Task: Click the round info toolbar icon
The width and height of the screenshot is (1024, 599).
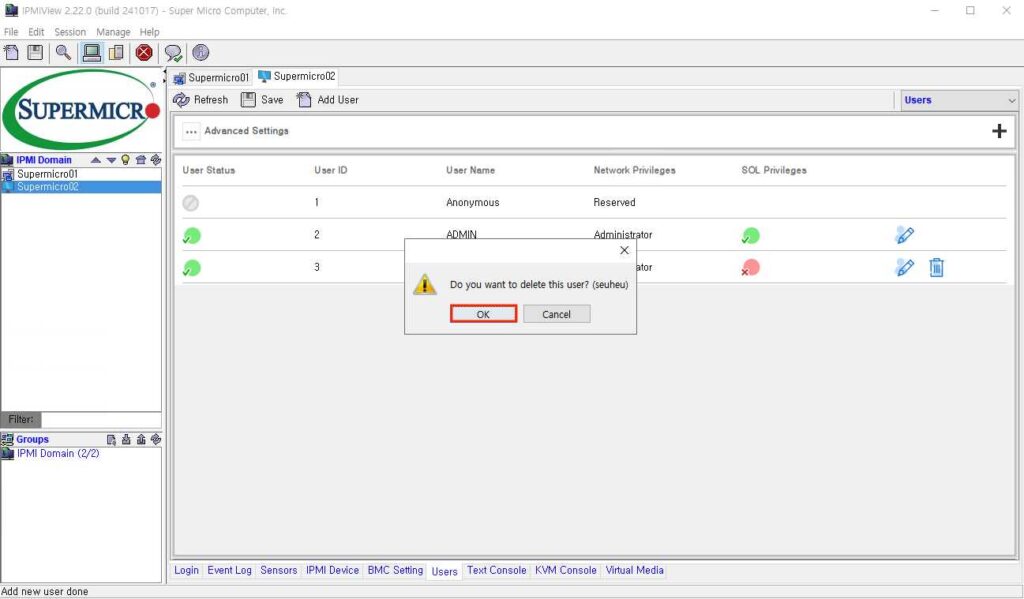Action: pos(200,52)
